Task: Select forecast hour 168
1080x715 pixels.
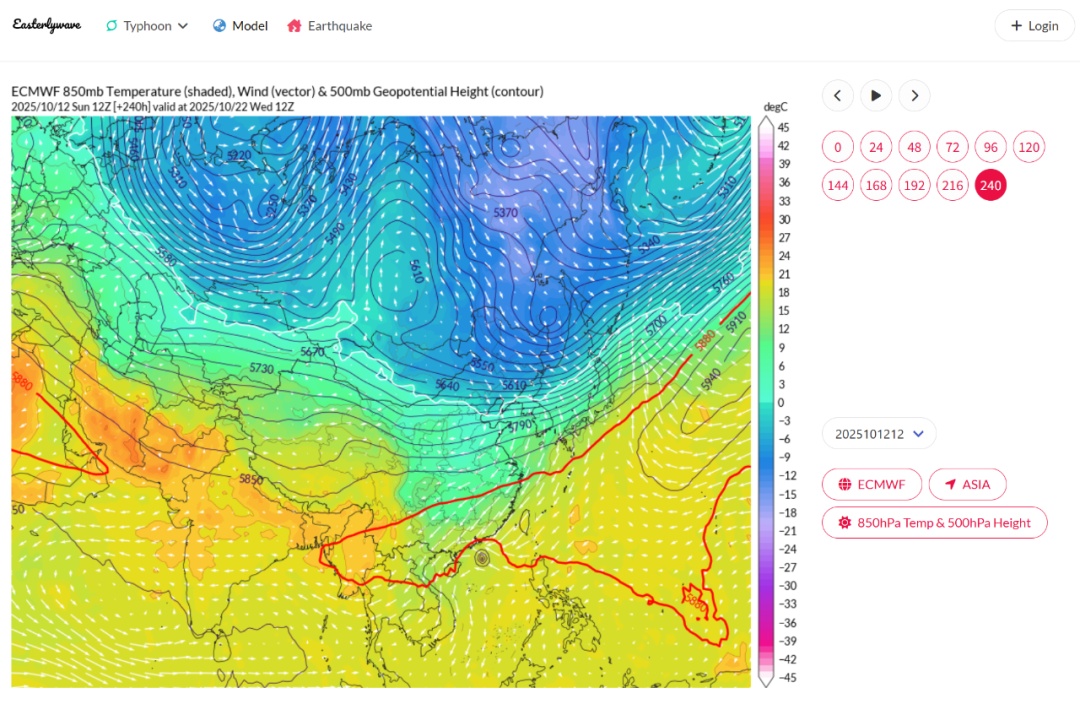Action: point(876,185)
